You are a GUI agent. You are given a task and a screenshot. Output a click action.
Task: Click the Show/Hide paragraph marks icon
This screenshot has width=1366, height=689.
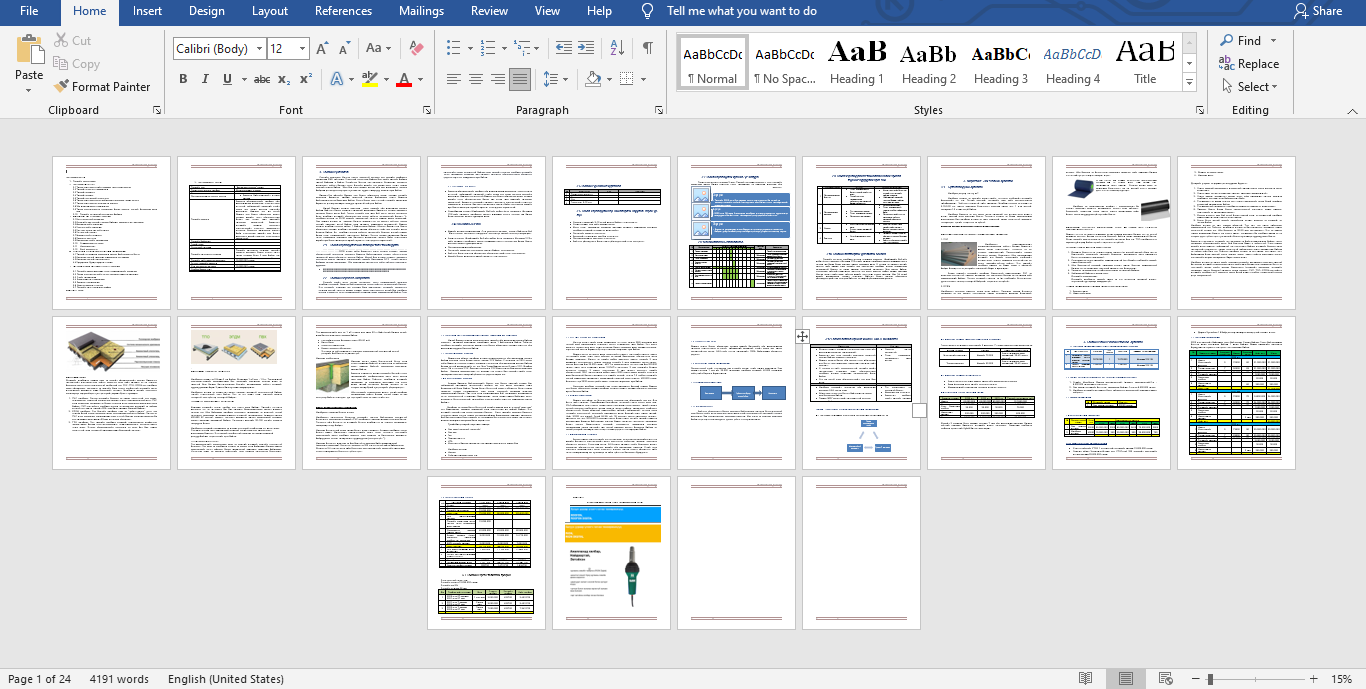[x=648, y=48]
